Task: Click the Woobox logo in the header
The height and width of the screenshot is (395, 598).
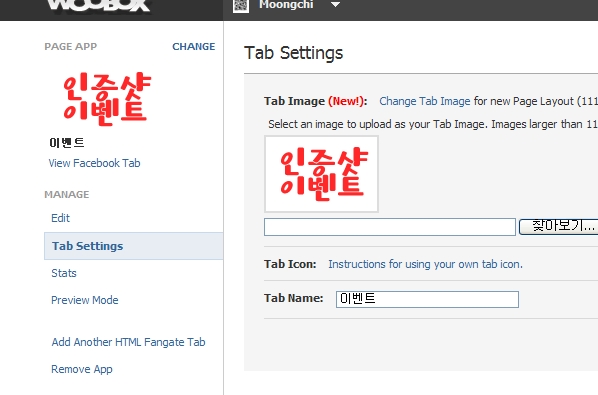Action: (x=98, y=5)
